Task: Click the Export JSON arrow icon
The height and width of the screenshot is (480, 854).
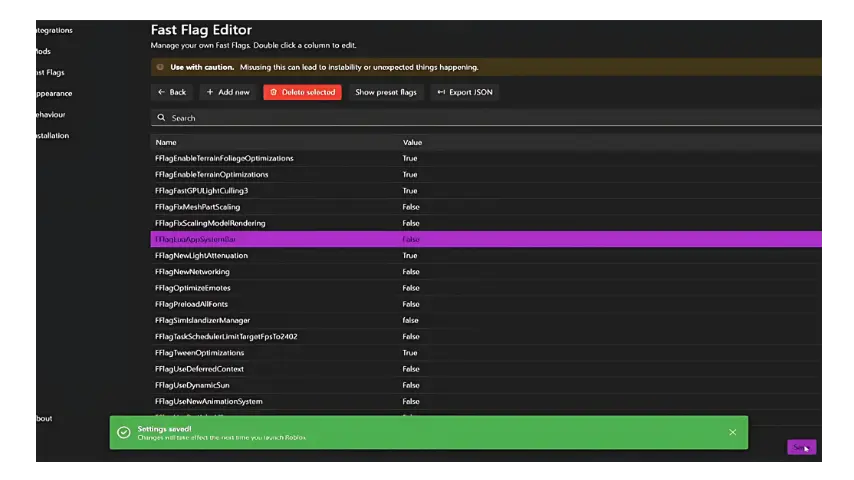Action: (441, 92)
